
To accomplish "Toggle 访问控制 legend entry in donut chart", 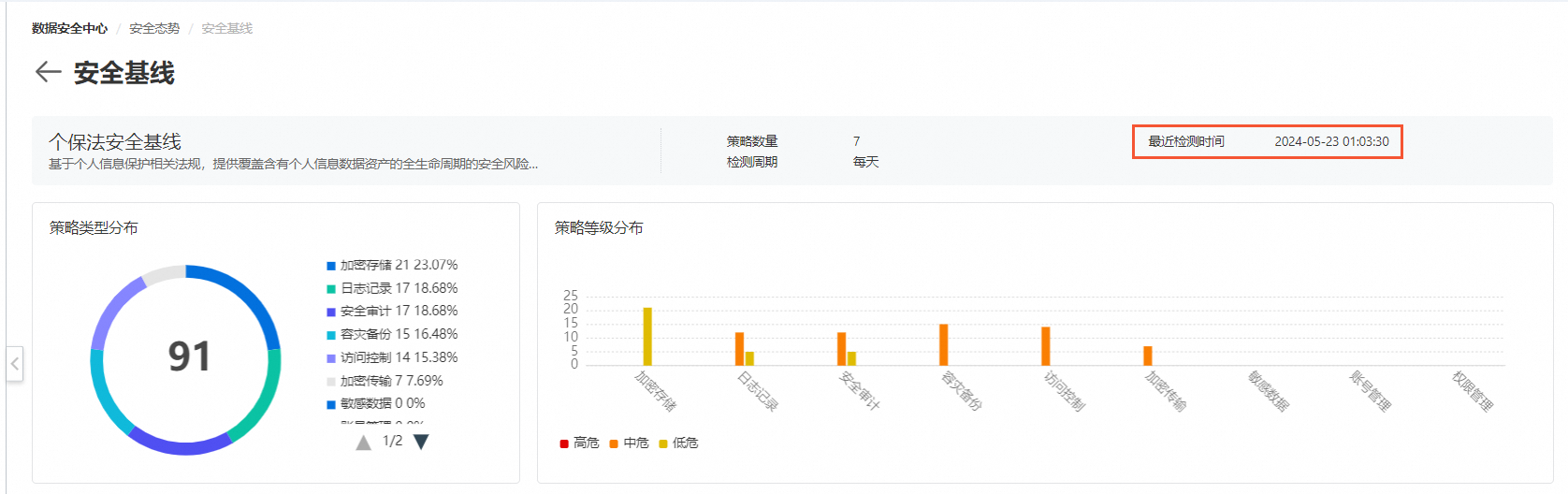I will (392, 357).
